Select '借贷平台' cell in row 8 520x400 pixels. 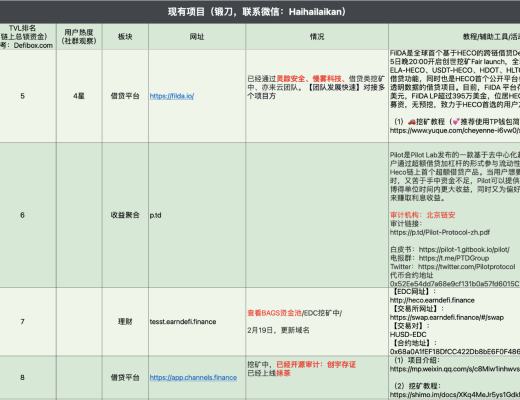[125, 377]
